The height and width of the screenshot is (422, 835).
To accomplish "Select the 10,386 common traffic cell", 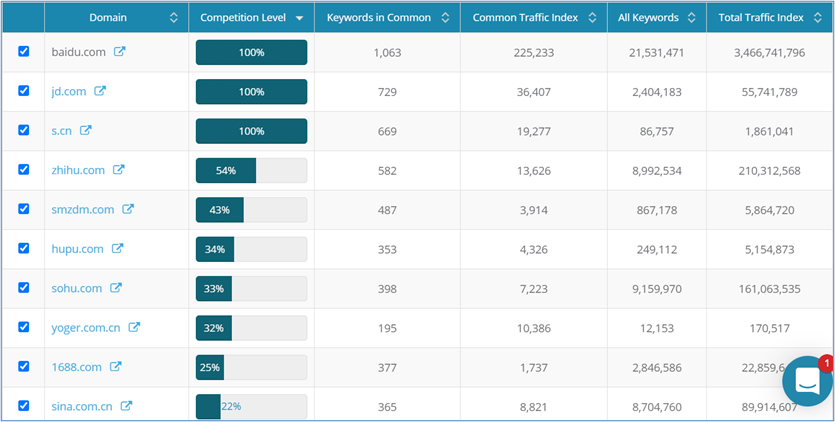I will click(x=534, y=329).
